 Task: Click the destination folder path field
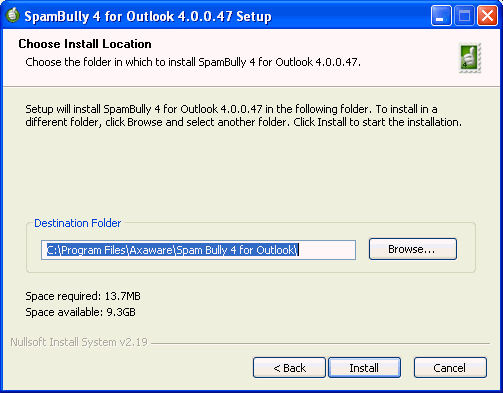click(x=198, y=250)
